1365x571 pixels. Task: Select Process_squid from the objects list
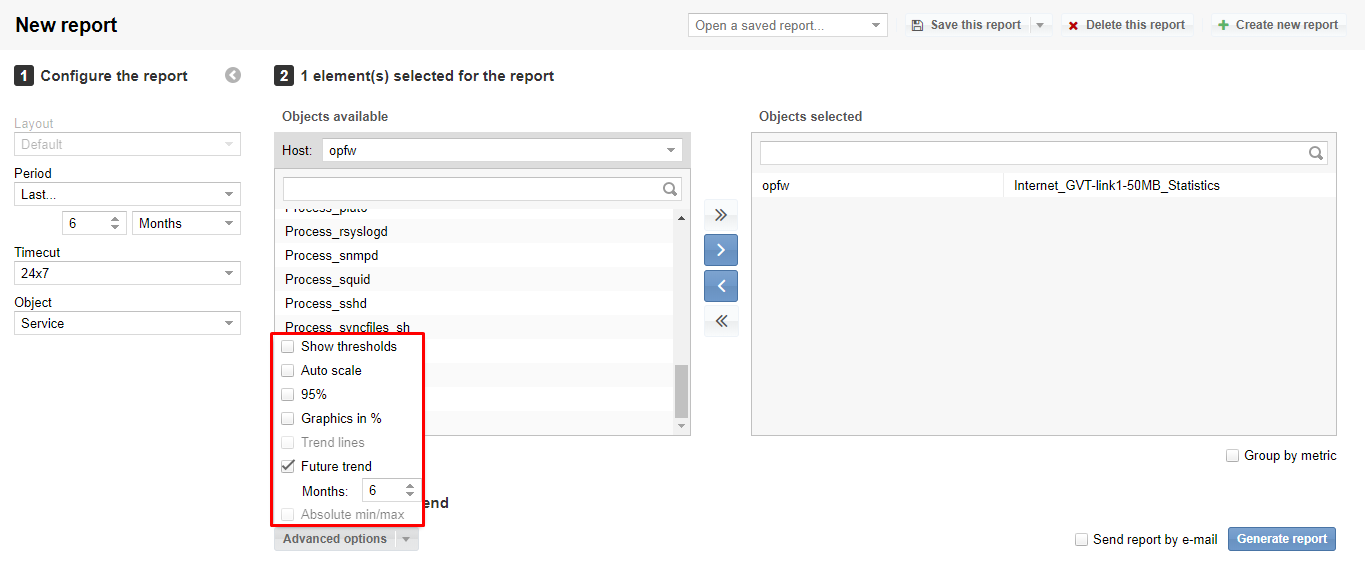(327, 280)
